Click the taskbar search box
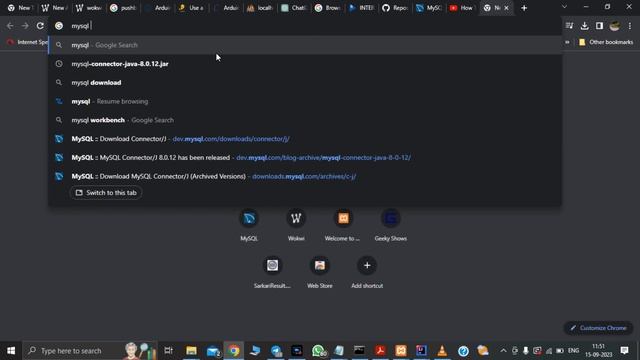This screenshot has width=640, height=360. pos(90,351)
